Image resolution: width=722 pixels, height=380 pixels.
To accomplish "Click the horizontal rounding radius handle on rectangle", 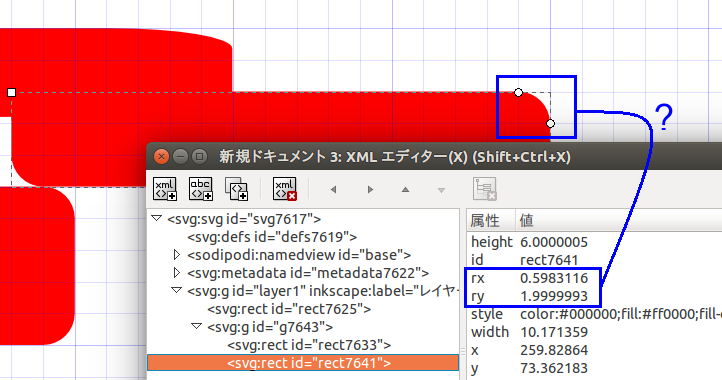I will click(518, 93).
